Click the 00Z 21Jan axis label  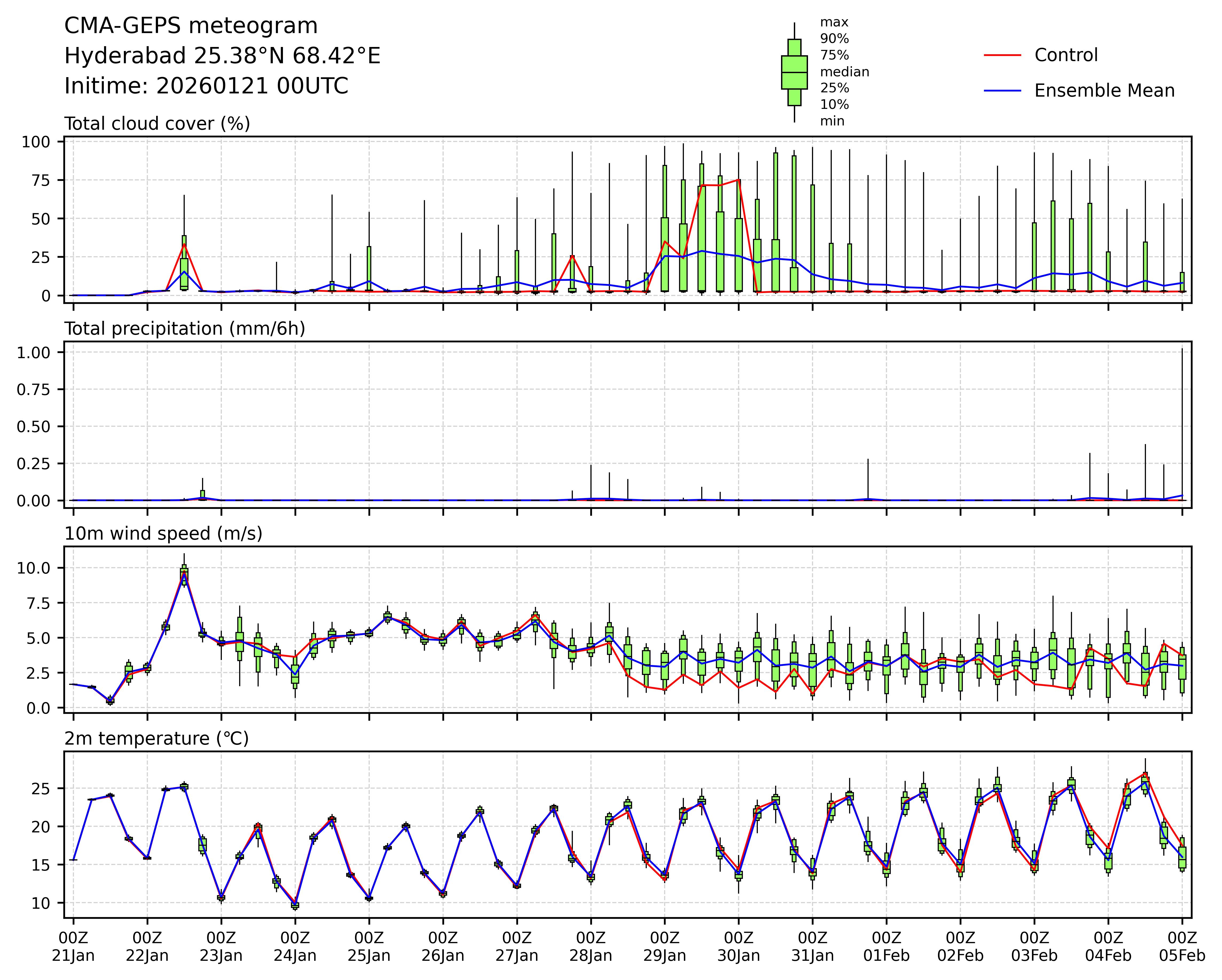pyautogui.click(x=73, y=947)
